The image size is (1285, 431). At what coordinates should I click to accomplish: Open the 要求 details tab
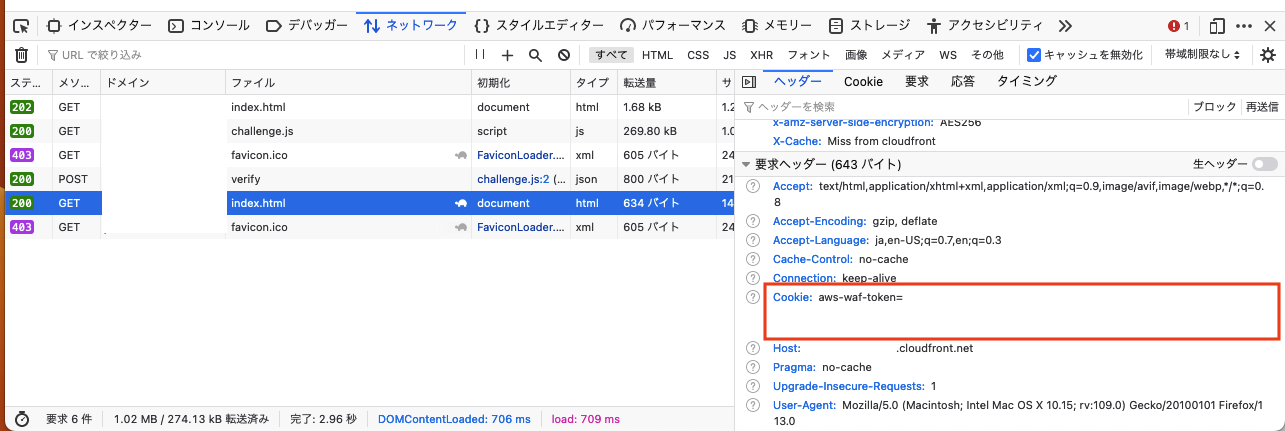(917, 82)
